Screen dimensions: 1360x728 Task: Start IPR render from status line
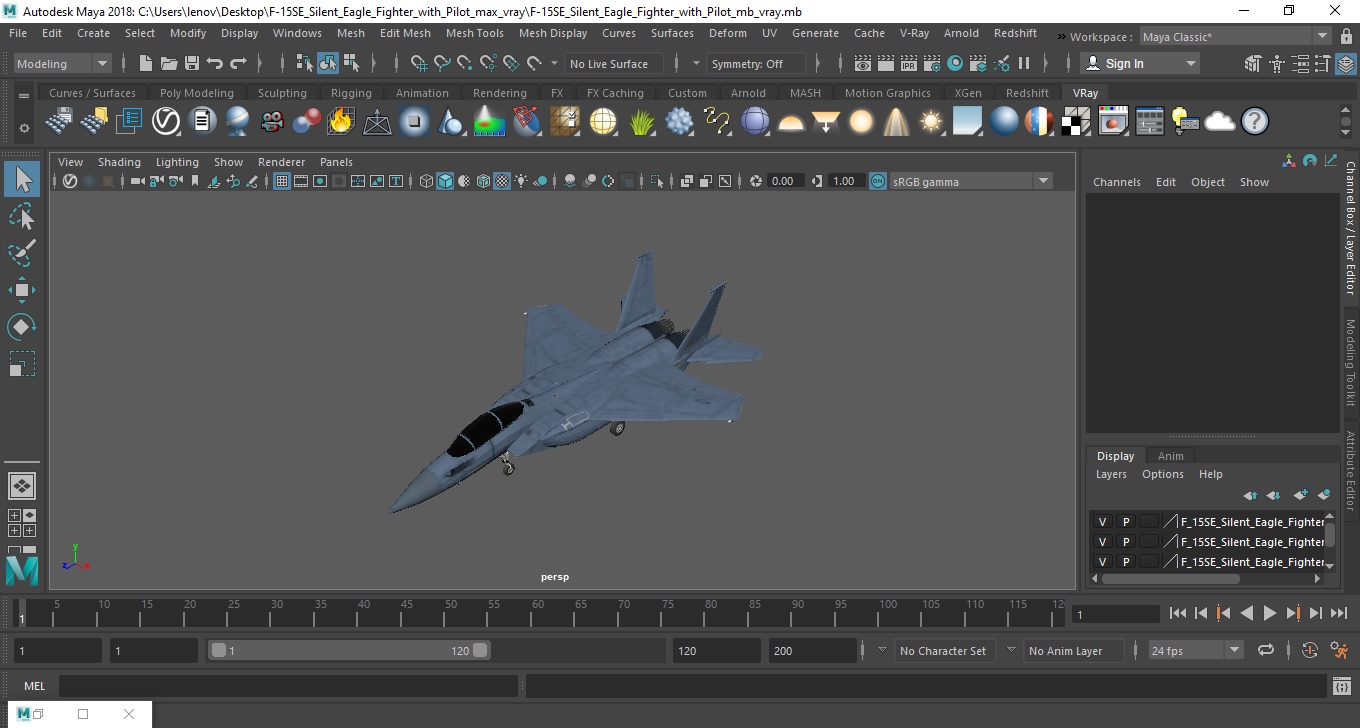tap(909, 63)
